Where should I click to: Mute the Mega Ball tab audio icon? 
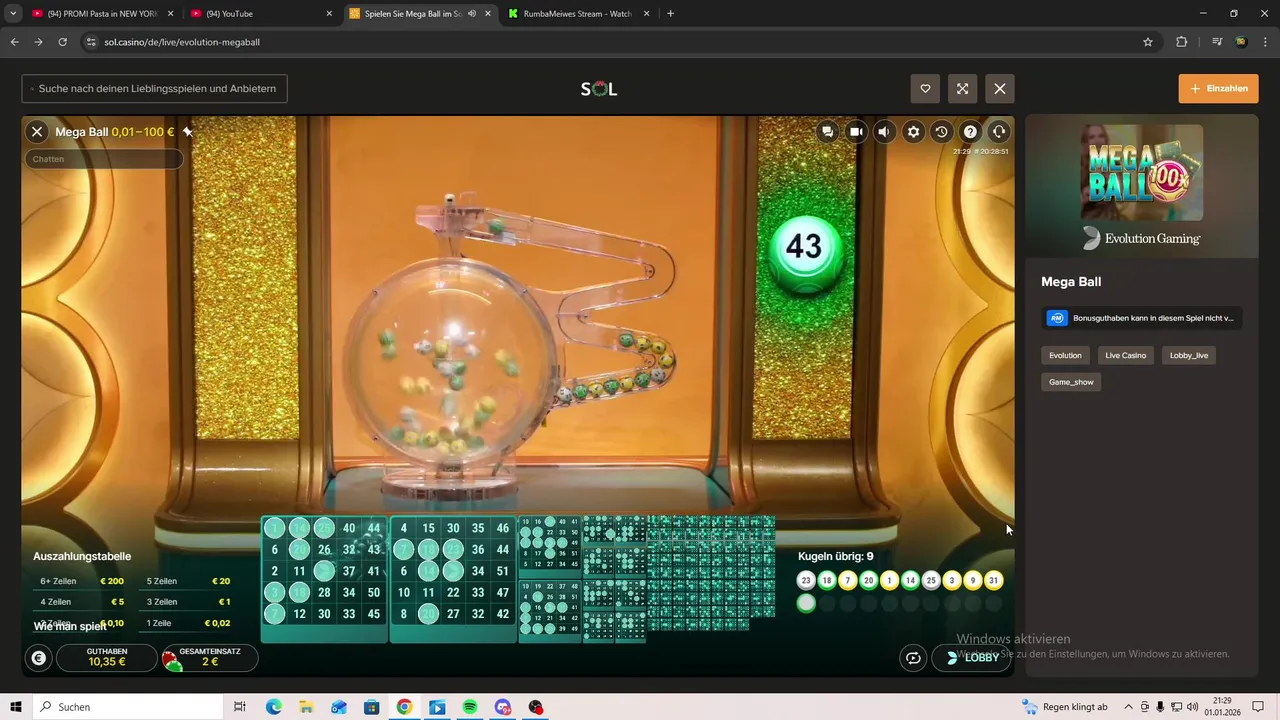pyautogui.click(x=471, y=13)
